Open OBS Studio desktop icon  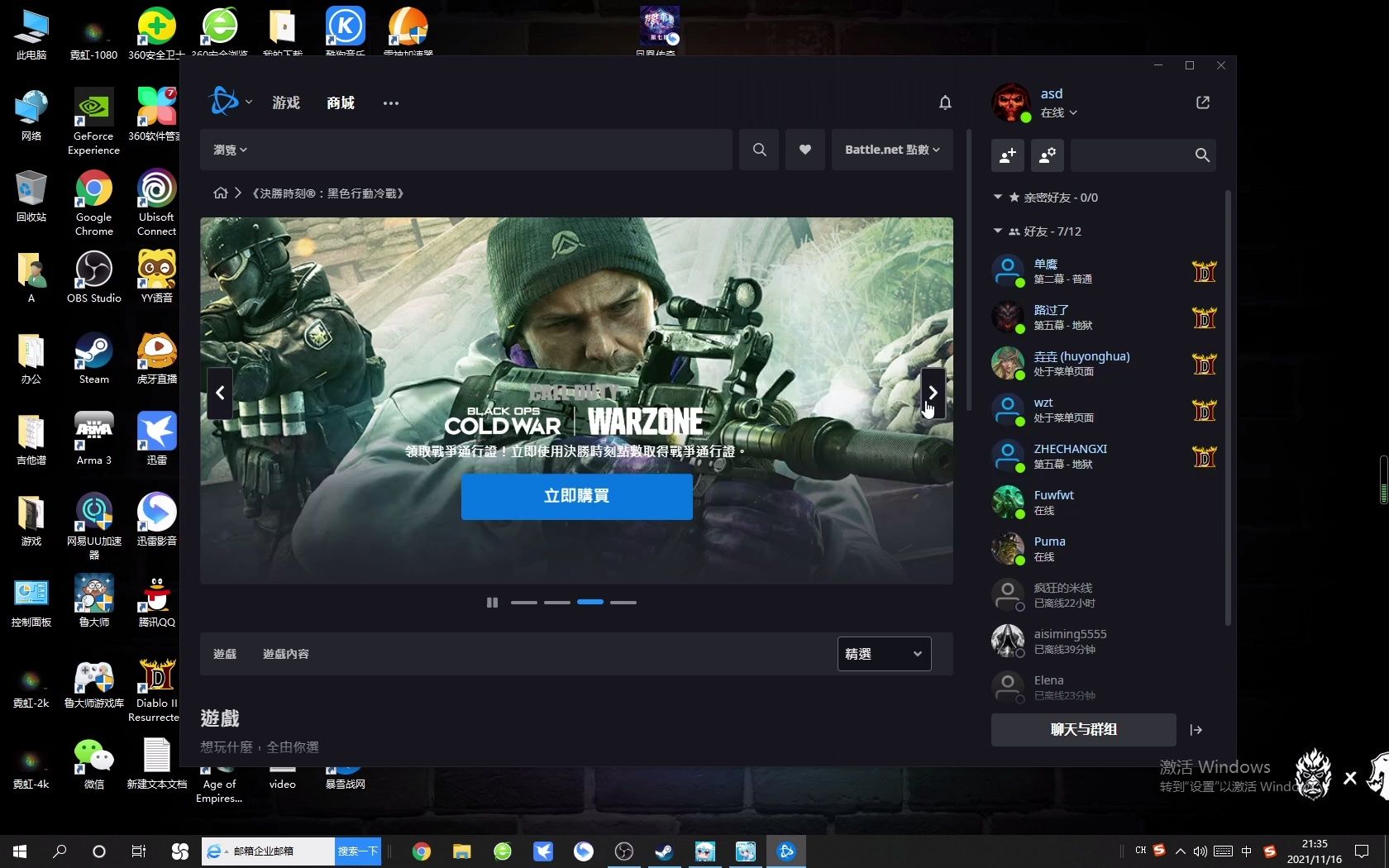tap(93, 277)
